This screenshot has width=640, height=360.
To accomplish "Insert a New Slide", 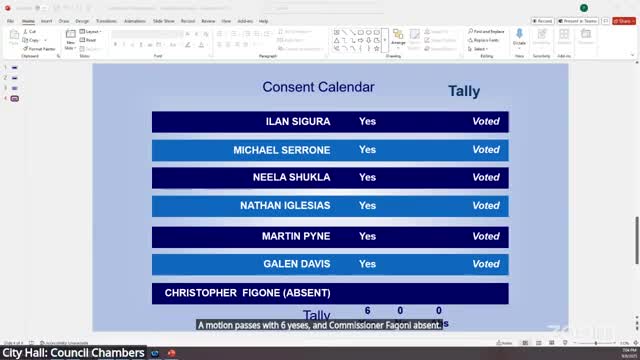I will pos(71,40).
